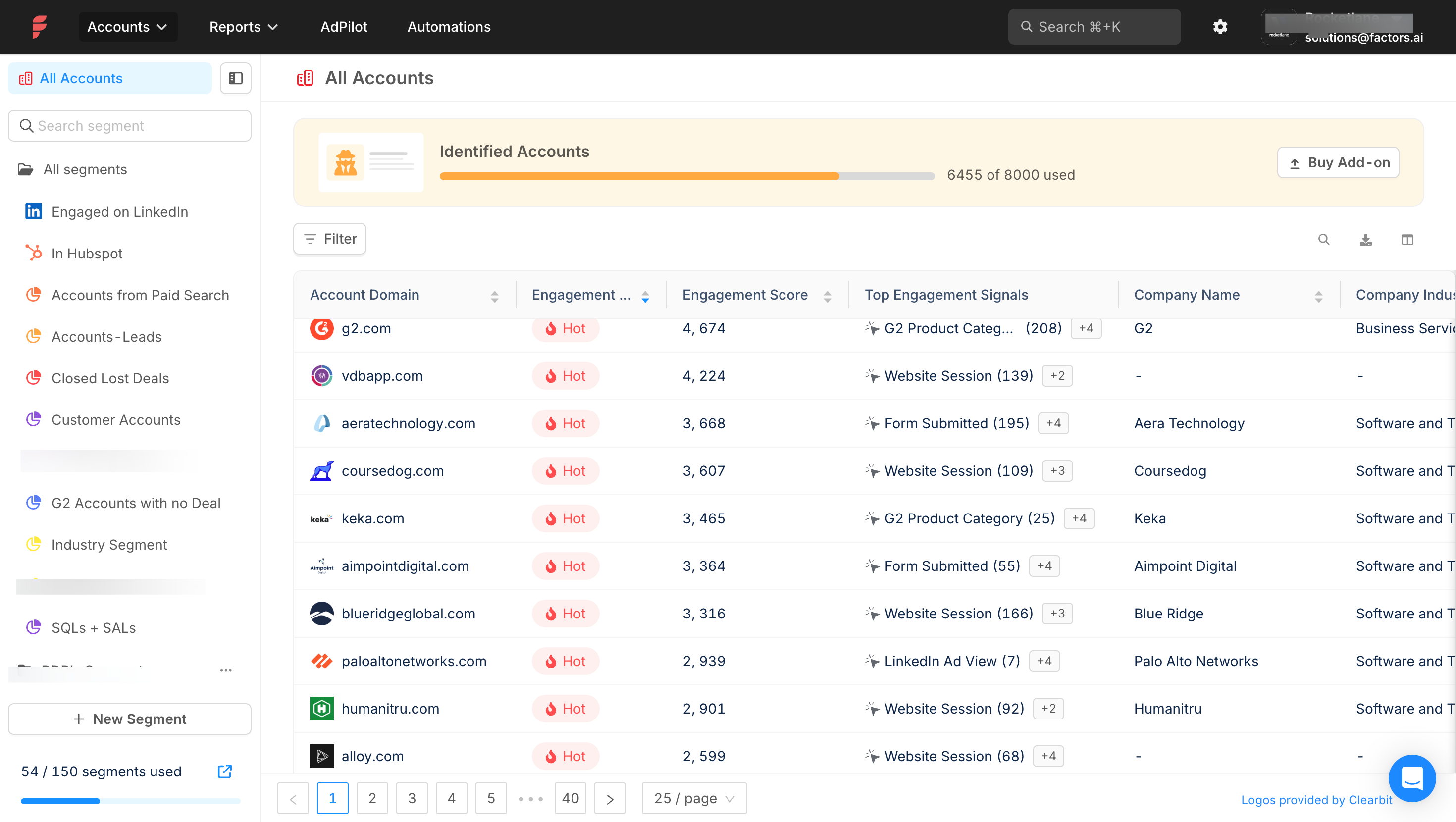Image resolution: width=1456 pixels, height=822 pixels.
Task: Open segments usage external link icon
Action: [x=224, y=771]
